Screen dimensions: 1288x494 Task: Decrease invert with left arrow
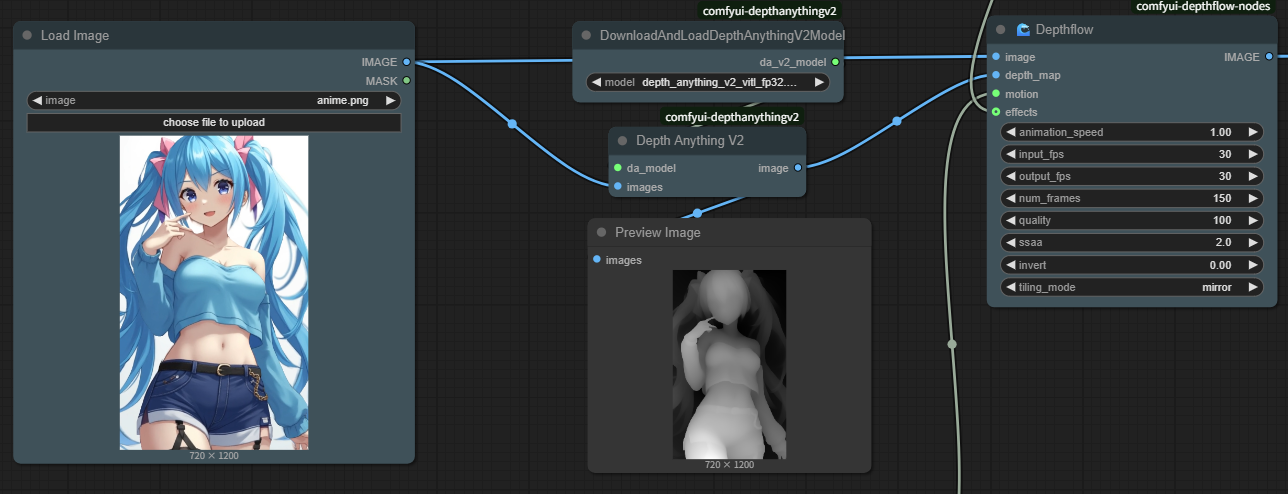click(x=1011, y=264)
